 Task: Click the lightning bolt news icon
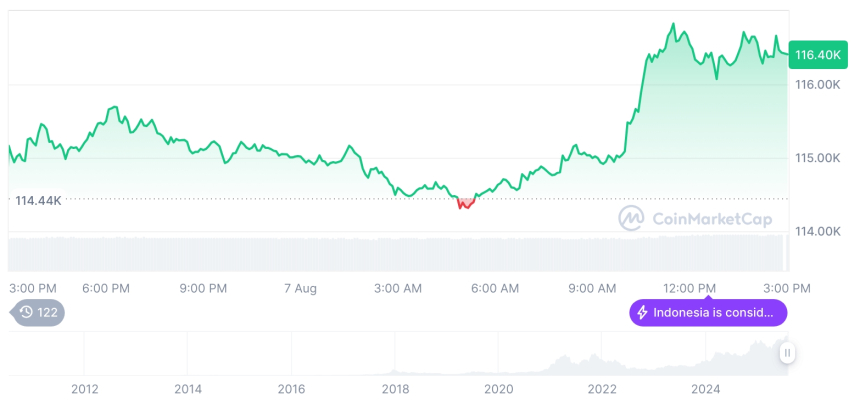point(642,313)
